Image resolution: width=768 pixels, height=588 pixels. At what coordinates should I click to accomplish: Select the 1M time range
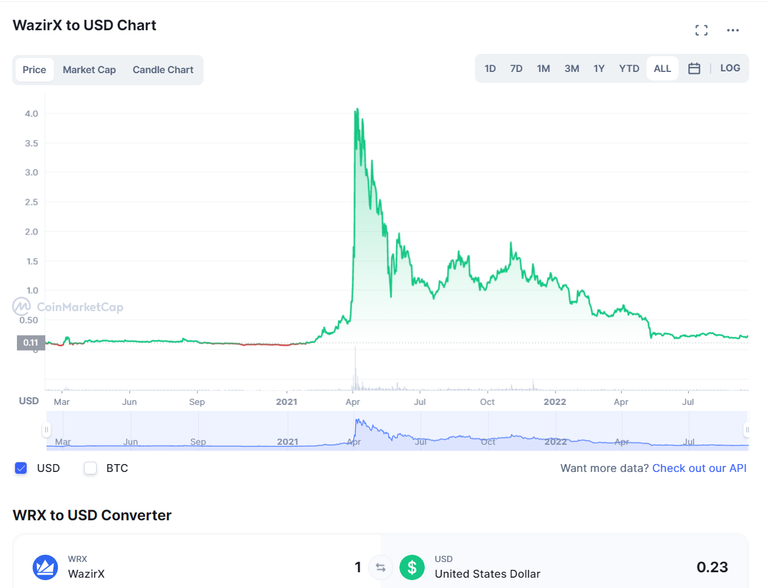point(543,69)
